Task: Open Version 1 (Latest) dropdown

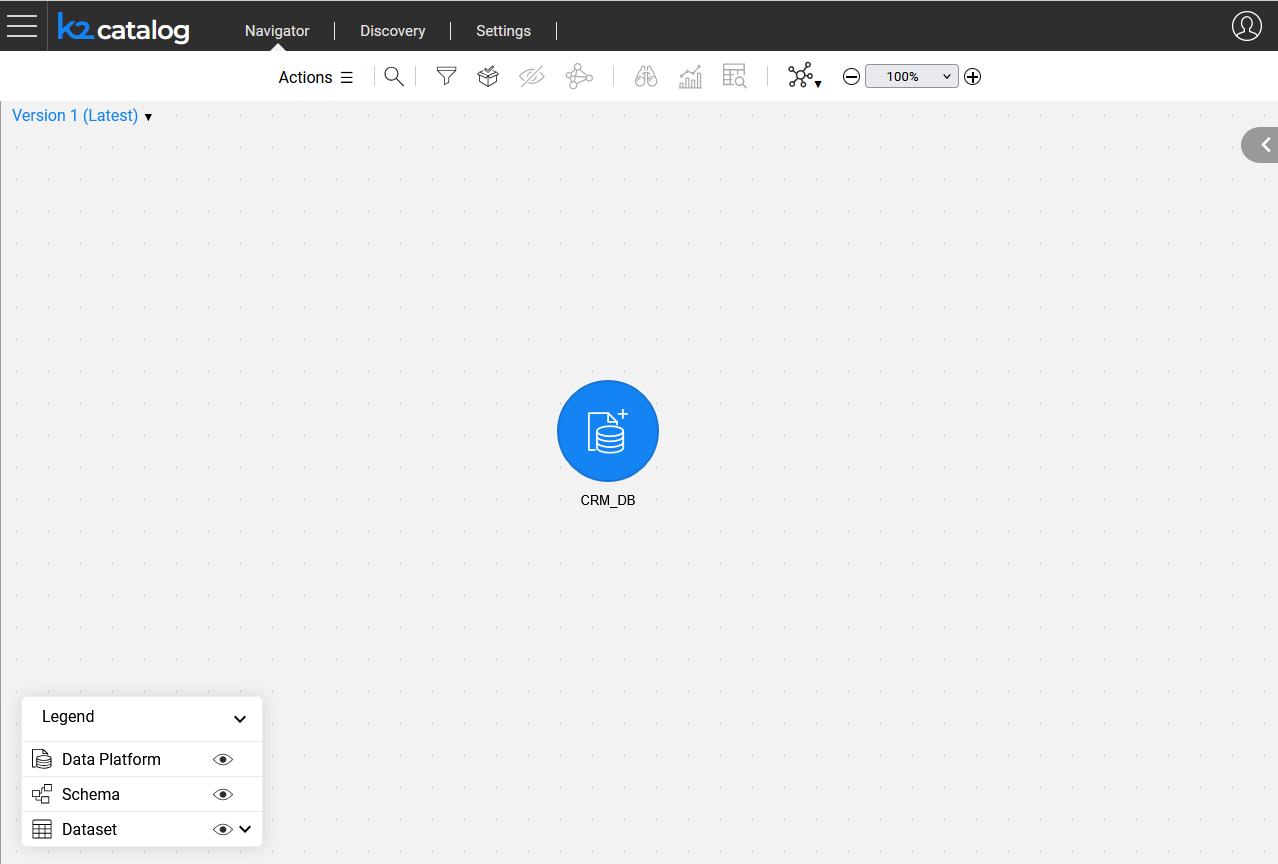Action: pyautogui.click(x=82, y=116)
